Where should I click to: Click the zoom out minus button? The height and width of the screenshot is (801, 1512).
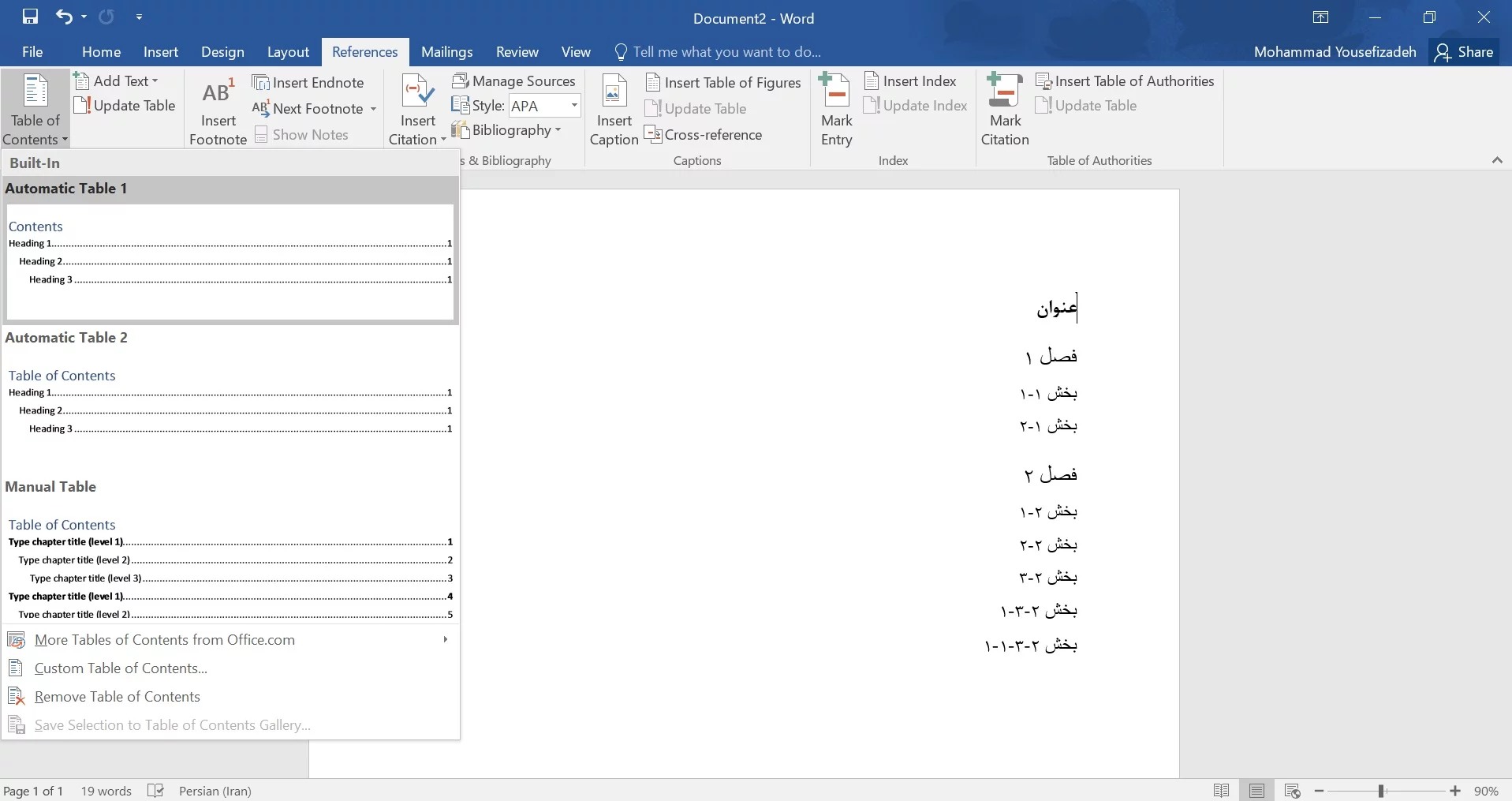pos(1319,791)
